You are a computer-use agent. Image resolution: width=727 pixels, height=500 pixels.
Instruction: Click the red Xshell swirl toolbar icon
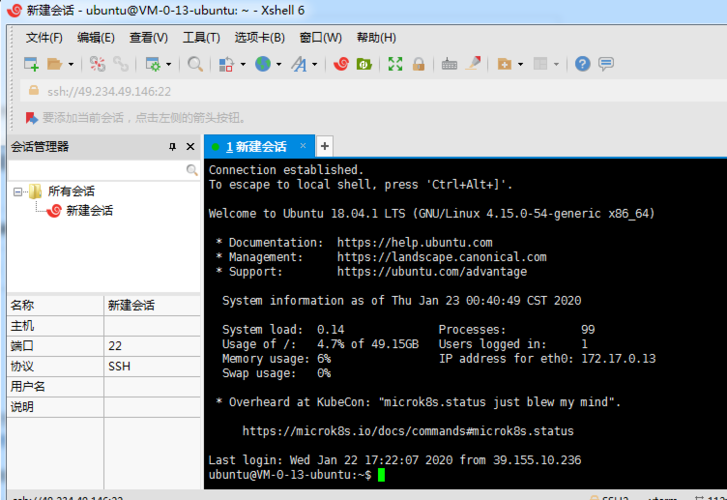click(x=341, y=64)
